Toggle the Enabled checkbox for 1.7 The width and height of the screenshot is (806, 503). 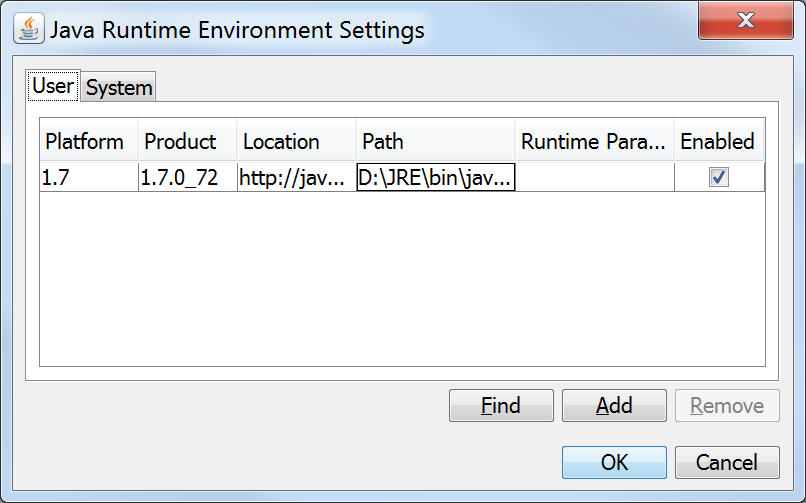coord(718,177)
